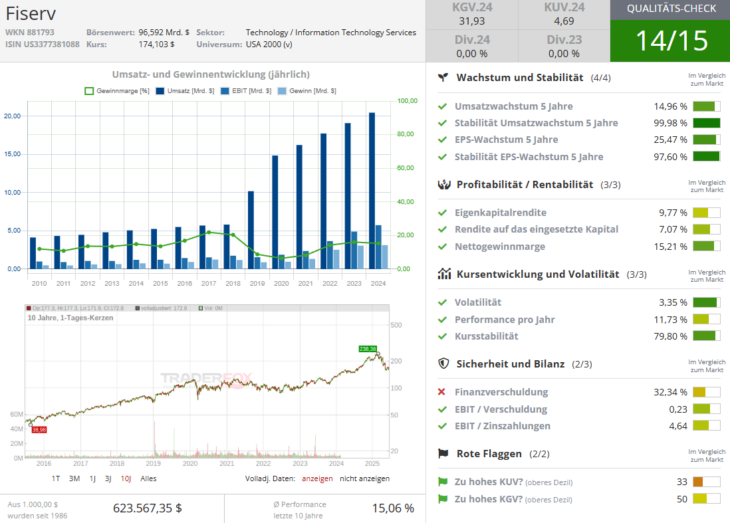This screenshot has height=523, width=730.
Task: Select the 3J chart timeframe
Action: [x=108, y=478]
